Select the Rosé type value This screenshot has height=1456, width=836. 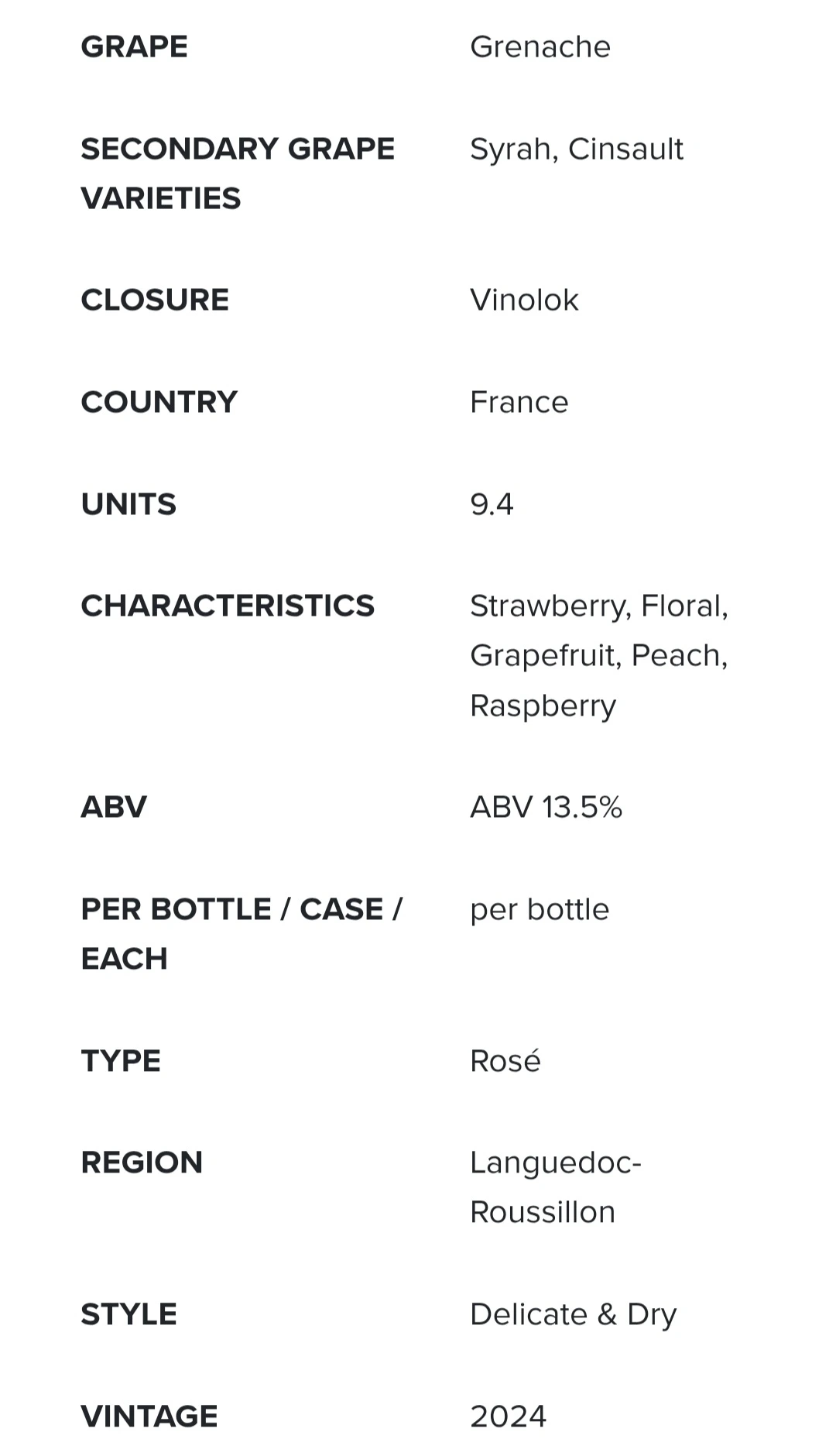505,1061
